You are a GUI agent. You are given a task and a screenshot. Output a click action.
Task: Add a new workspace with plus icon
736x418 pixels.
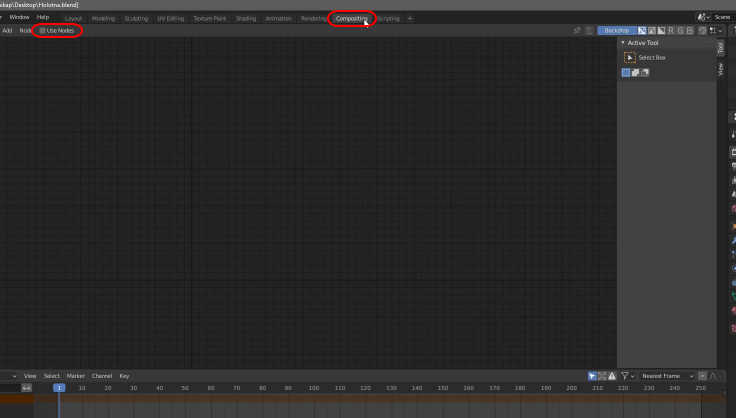coord(410,19)
